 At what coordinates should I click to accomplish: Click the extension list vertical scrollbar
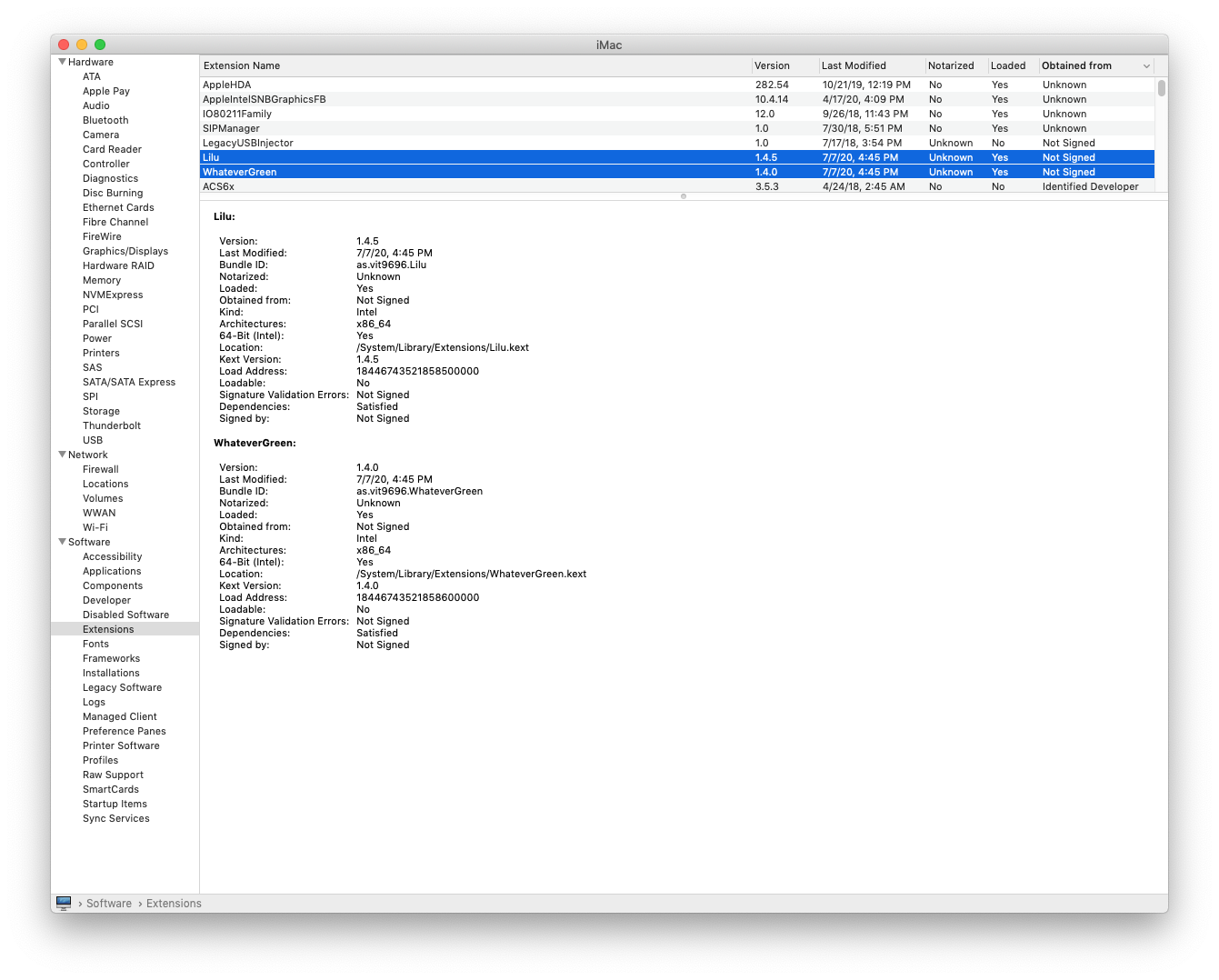1161,88
